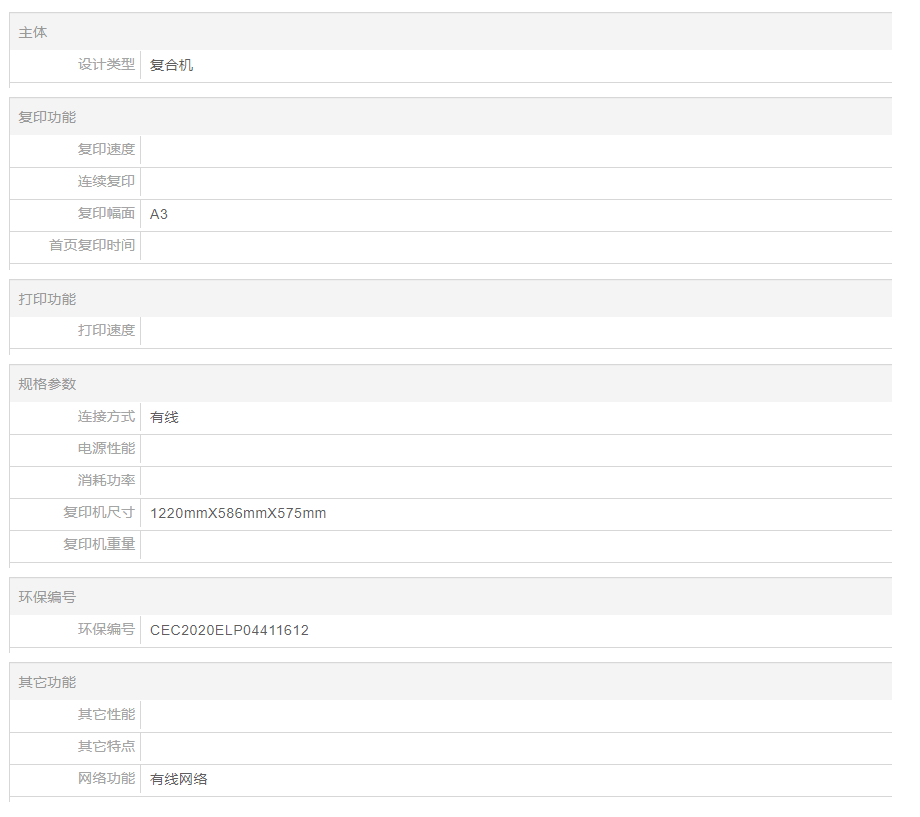
Task: Click the 规格参数 section header
Action: pyautogui.click(x=47, y=384)
